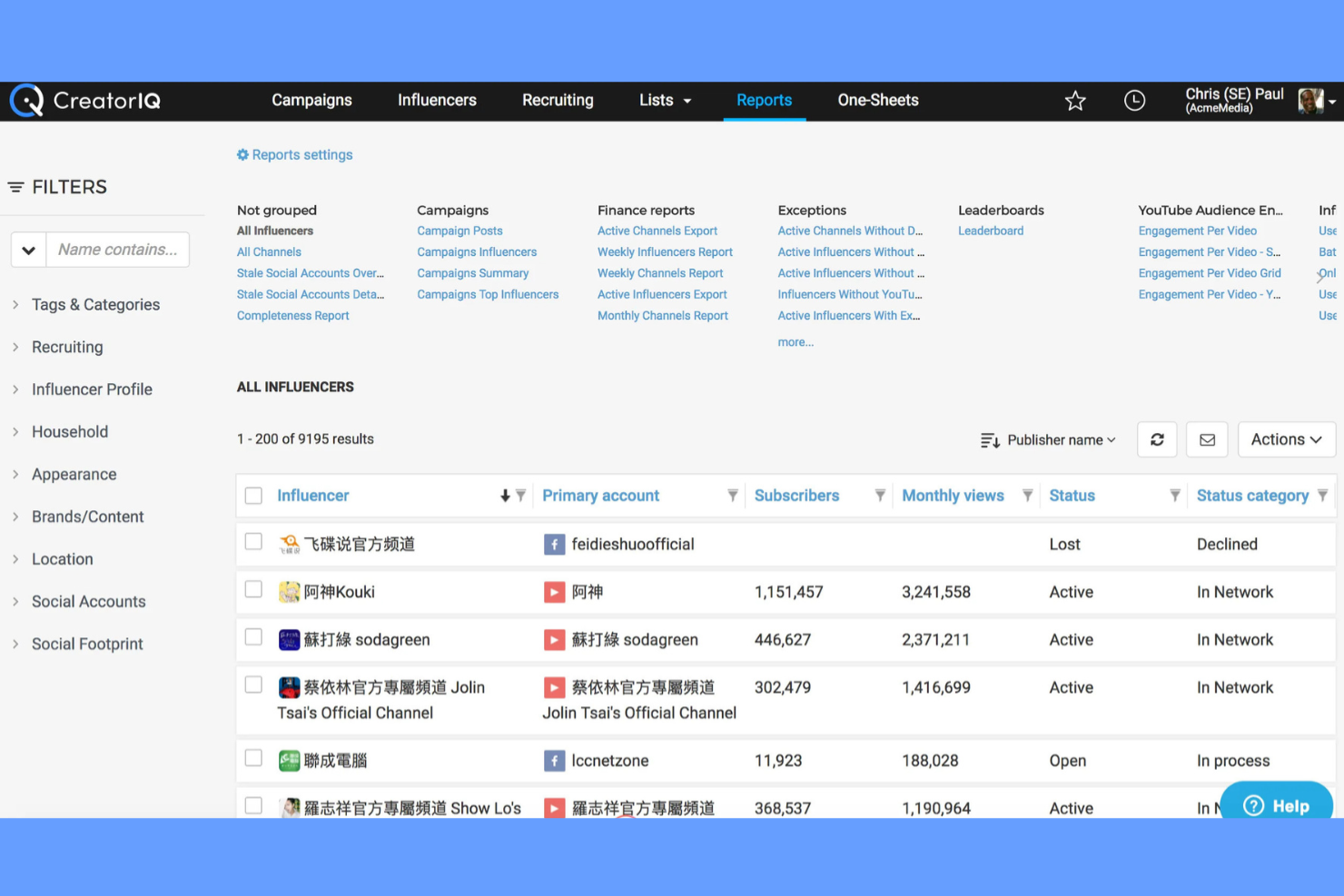Image resolution: width=1344 pixels, height=896 pixels.
Task: Select the checkbox for sodagreen row
Action: [253, 637]
